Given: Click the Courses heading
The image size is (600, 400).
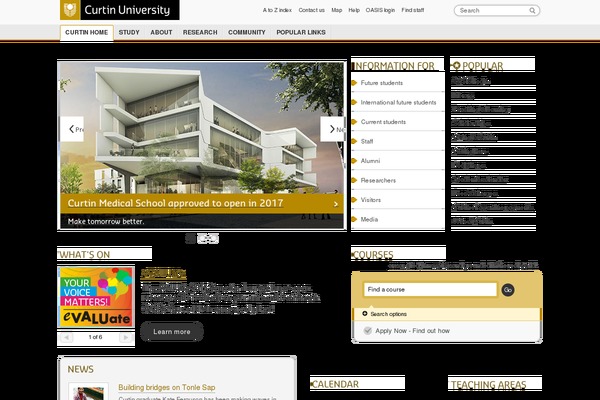Looking at the screenshot, I should click(373, 255).
